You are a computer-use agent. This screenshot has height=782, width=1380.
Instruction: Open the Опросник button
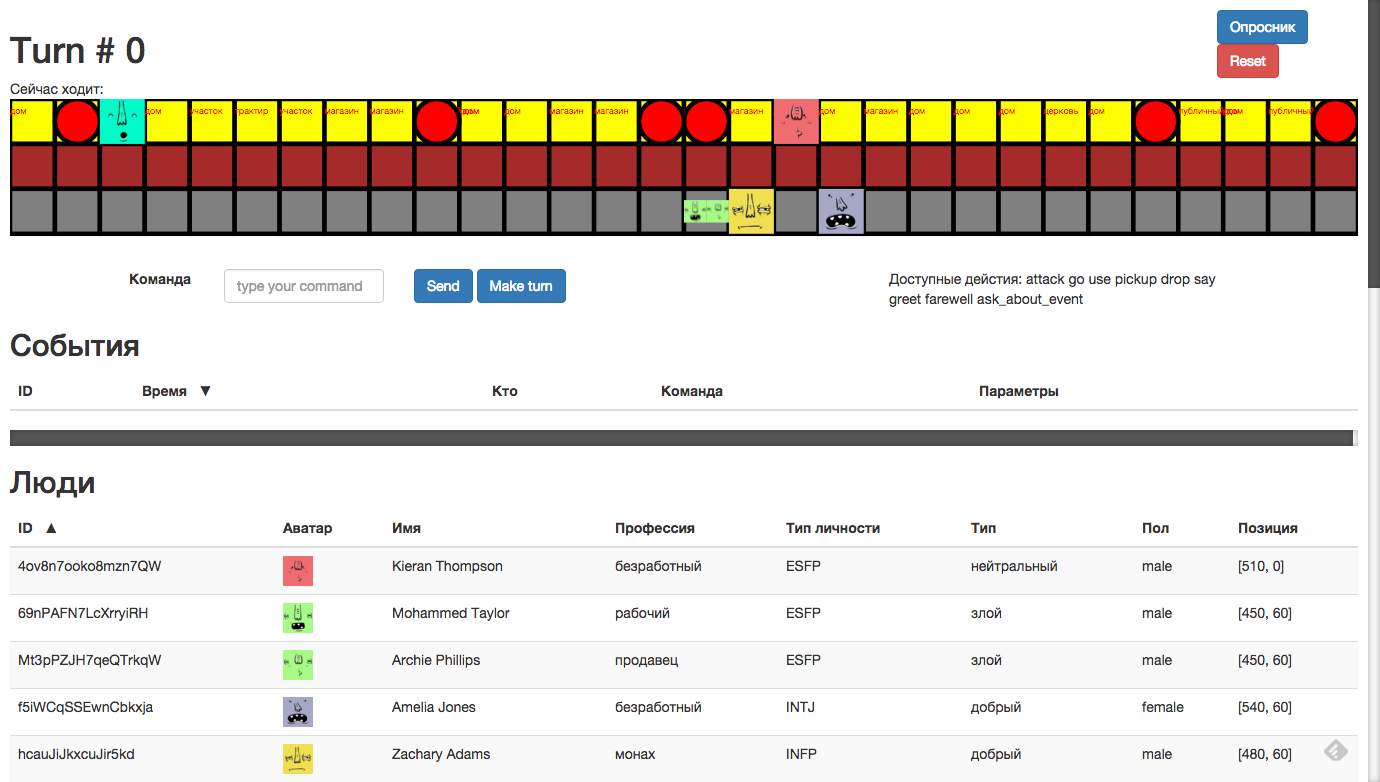tap(1262, 27)
